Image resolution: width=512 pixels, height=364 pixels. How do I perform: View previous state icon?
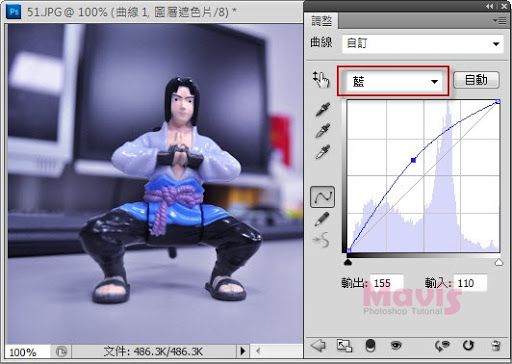coord(442,346)
